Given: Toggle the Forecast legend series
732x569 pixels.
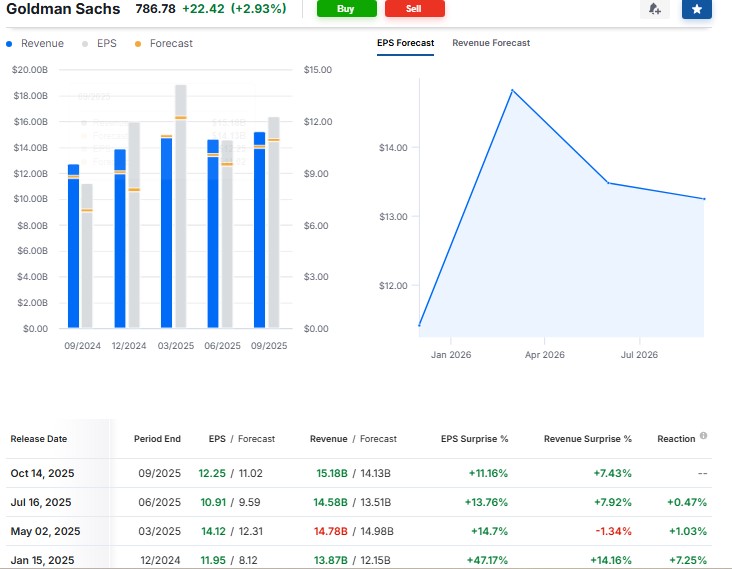Looking at the screenshot, I should pyautogui.click(x=163, y=44).
